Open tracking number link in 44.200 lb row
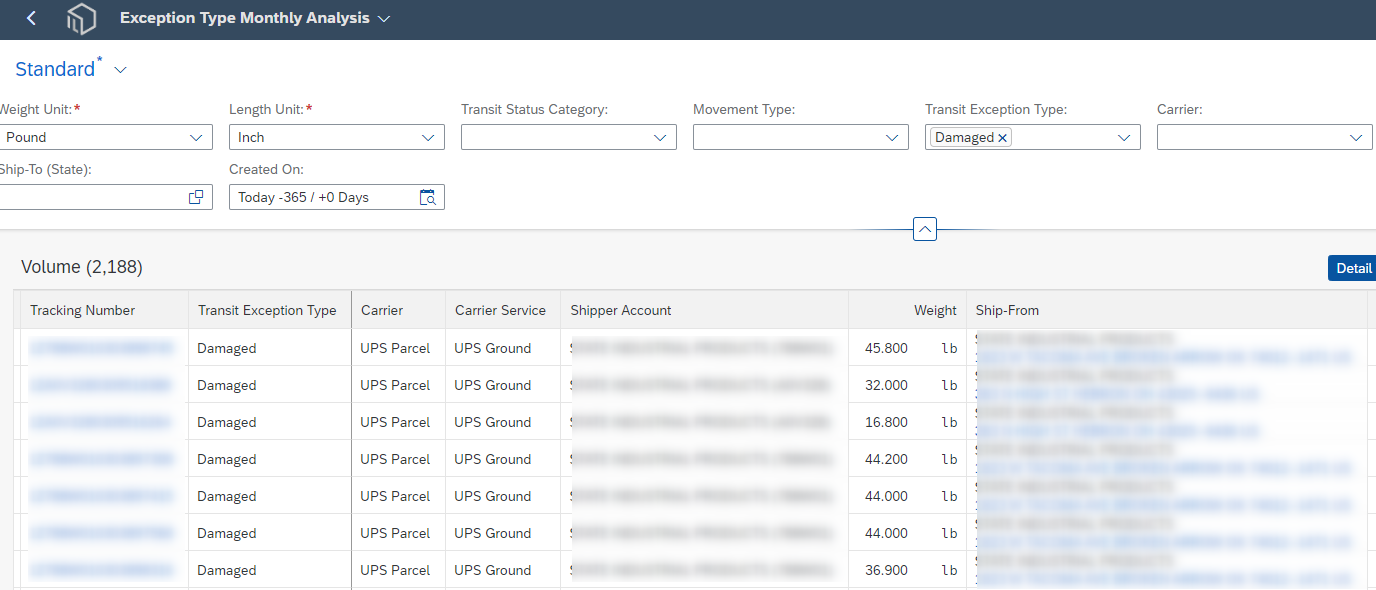 [x=101, y=459]
